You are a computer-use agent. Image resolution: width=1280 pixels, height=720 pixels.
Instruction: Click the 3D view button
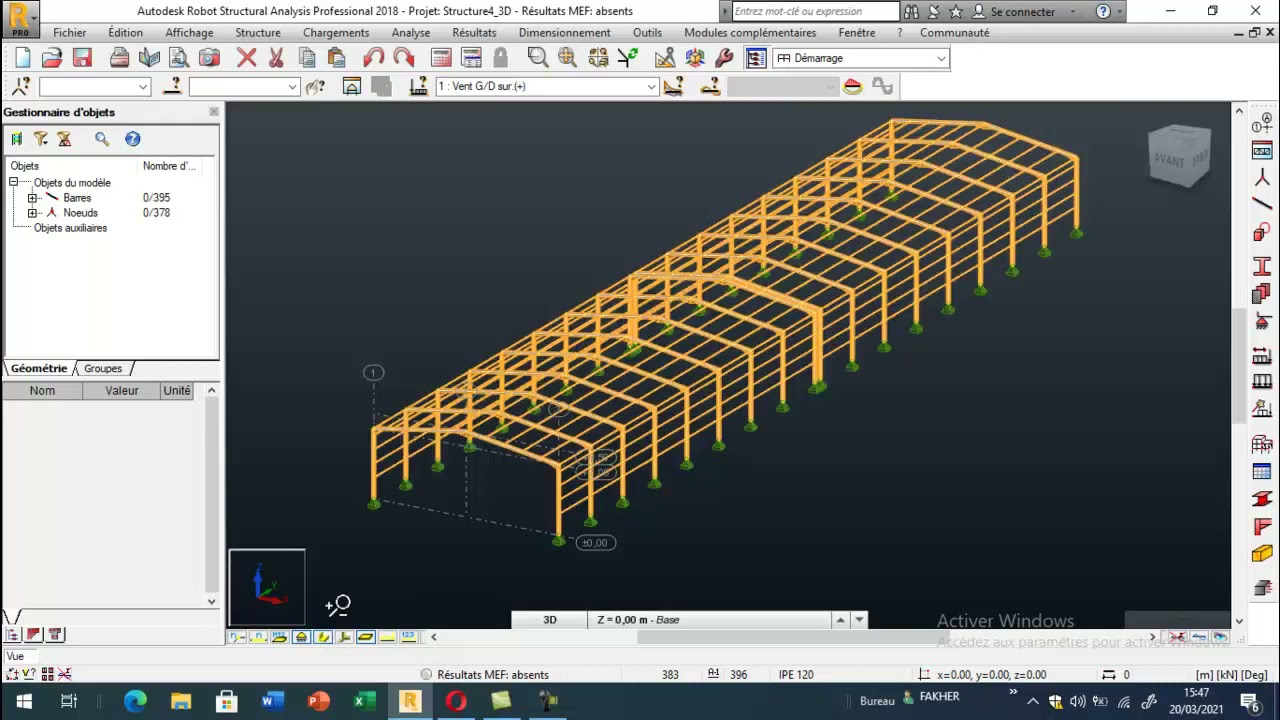click(x=550, y=620)
